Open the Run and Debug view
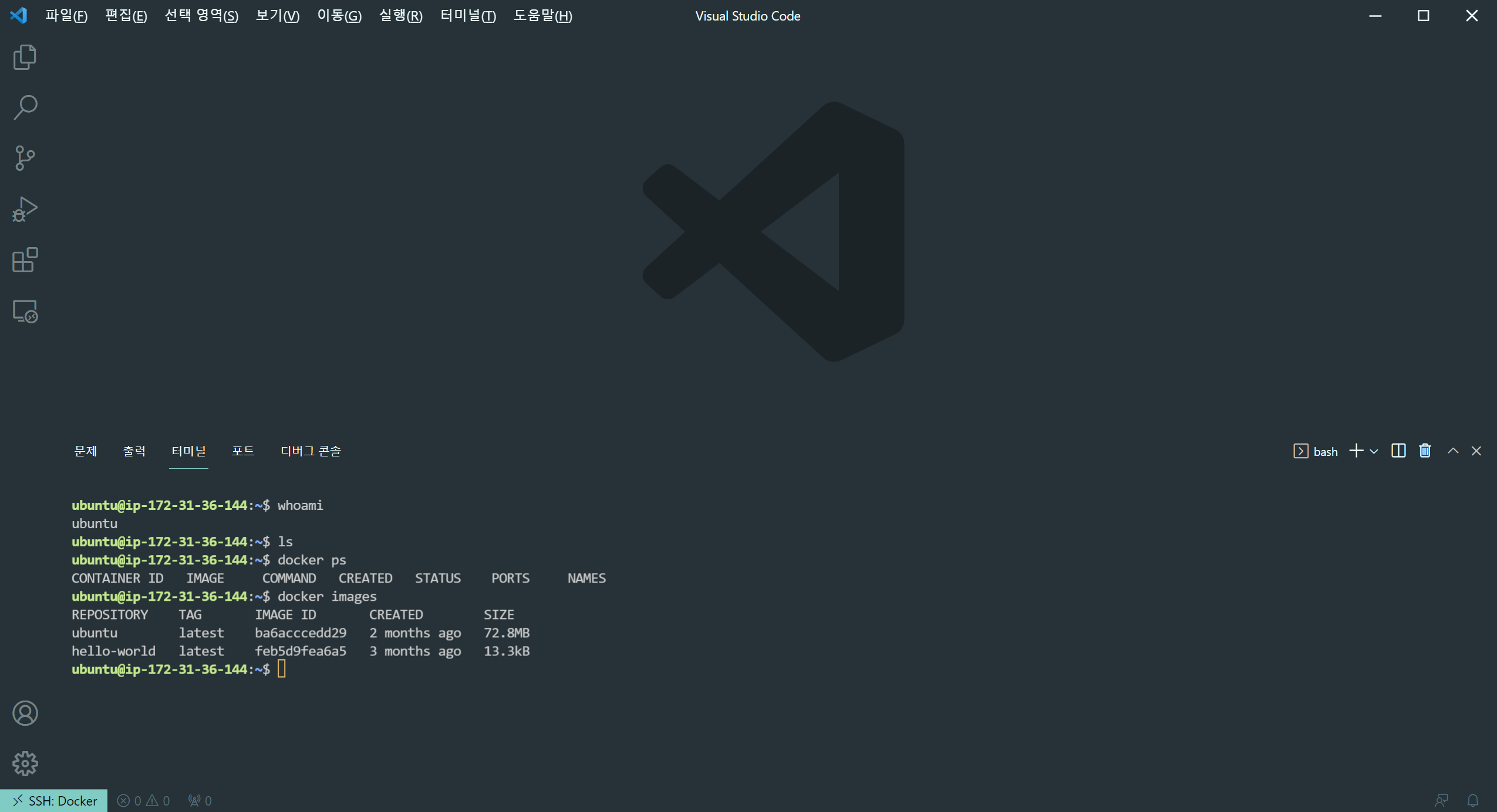The image size is (1497, 812). click(x=25, y=209)
